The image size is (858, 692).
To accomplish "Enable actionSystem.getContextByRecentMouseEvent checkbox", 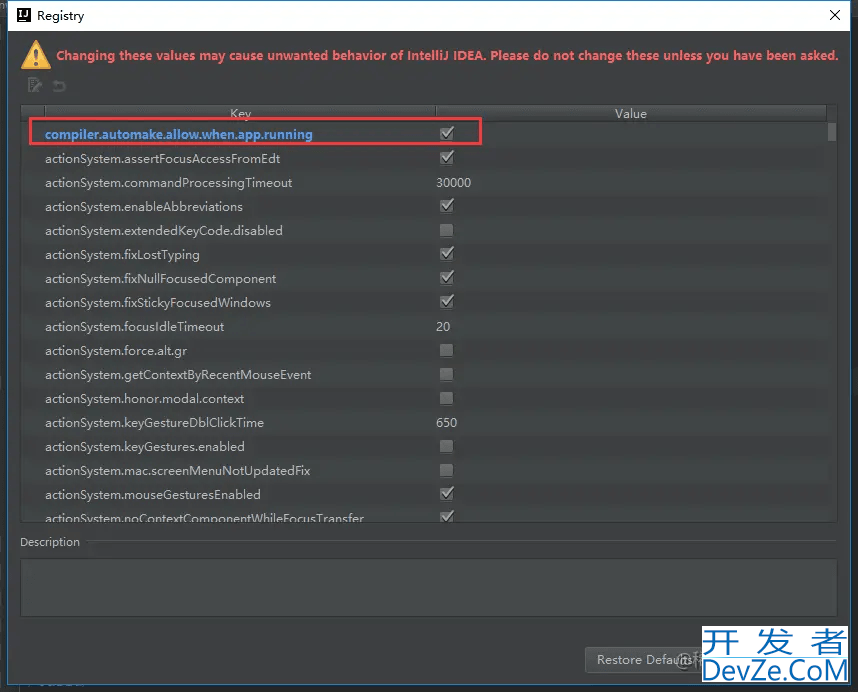I will (x=447, y=374).
